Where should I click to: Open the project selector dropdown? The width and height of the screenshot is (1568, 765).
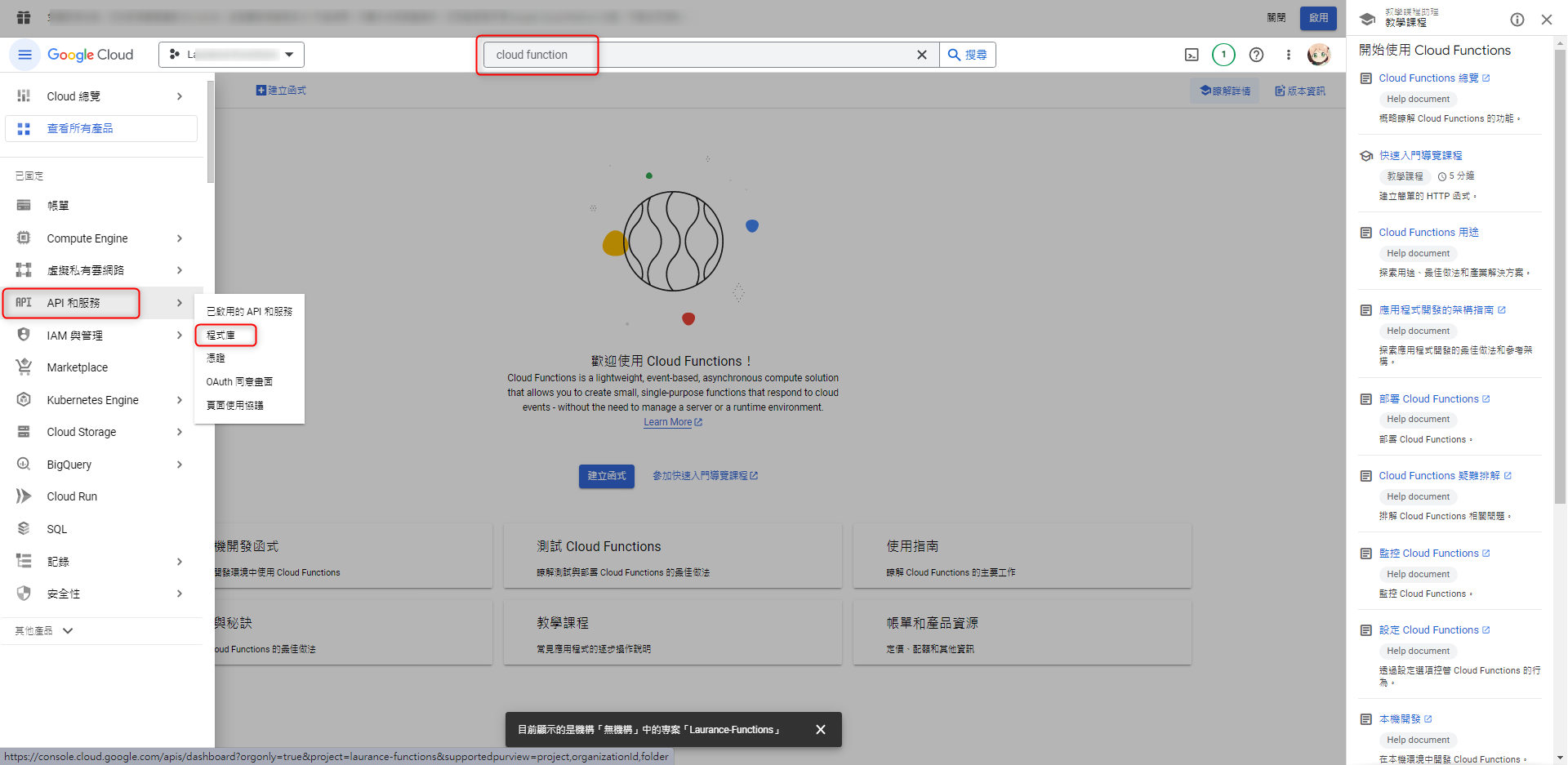tap(231, 55)
